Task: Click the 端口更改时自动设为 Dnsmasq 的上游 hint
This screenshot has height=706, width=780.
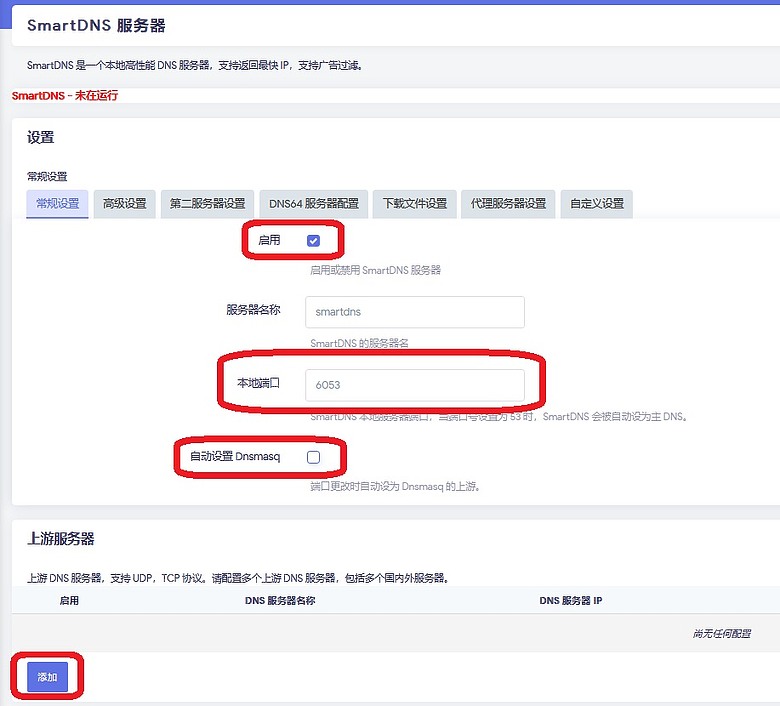Action: (395, 486)
